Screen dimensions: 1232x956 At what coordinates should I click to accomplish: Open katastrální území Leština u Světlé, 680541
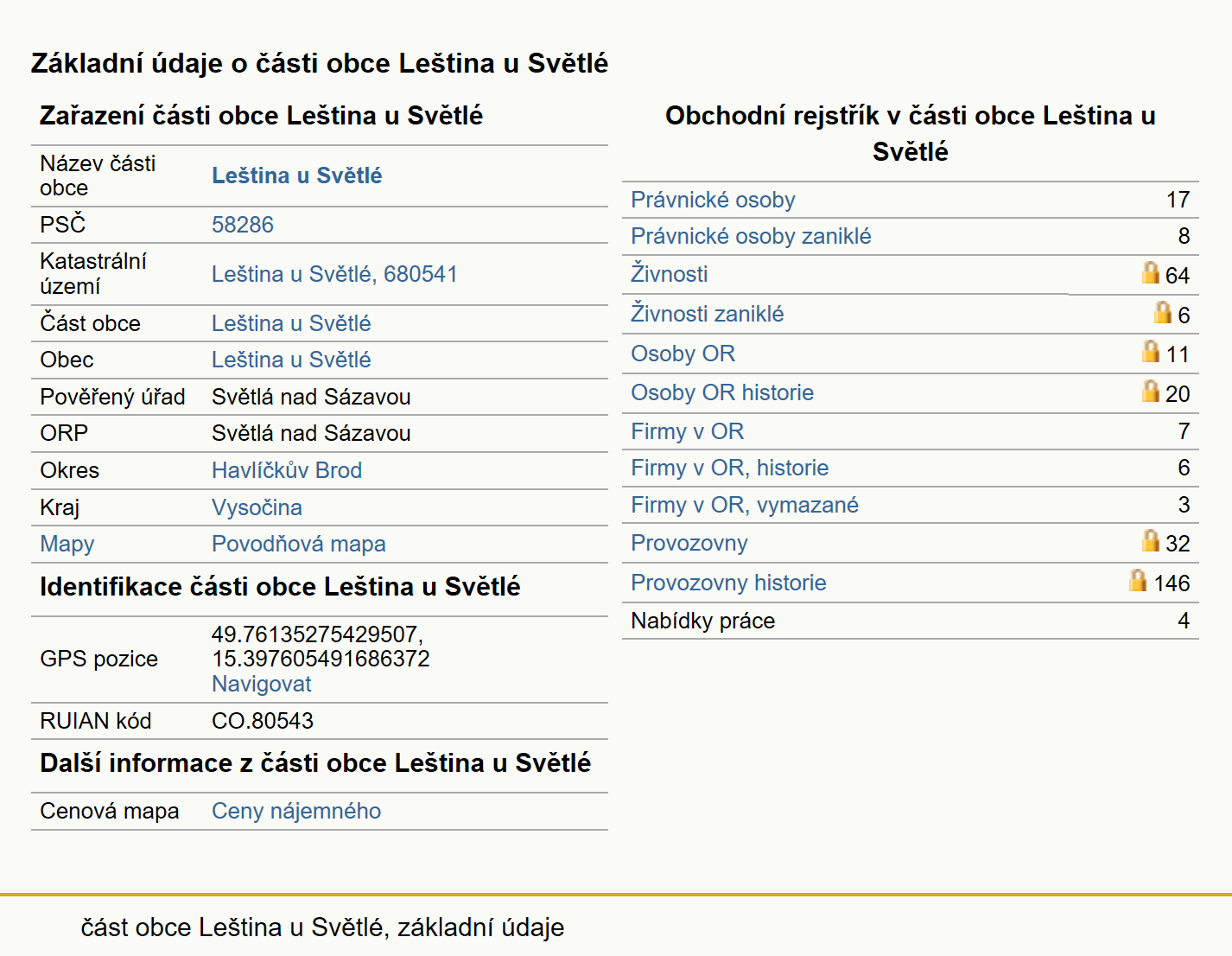tap(334, 274)
